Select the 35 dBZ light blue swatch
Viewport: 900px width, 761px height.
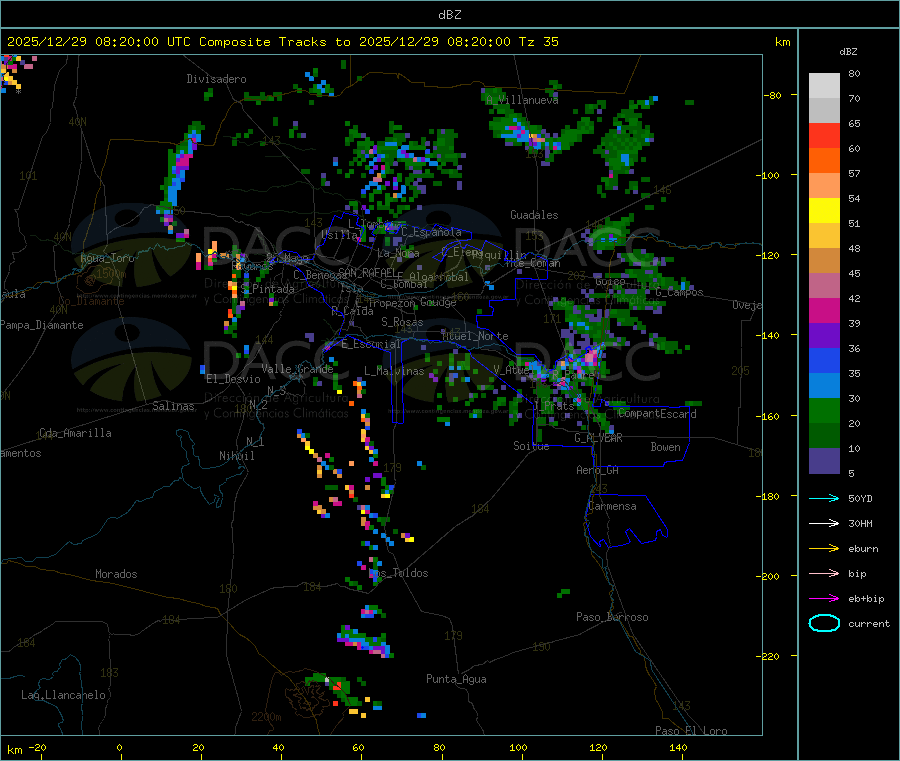824,386
